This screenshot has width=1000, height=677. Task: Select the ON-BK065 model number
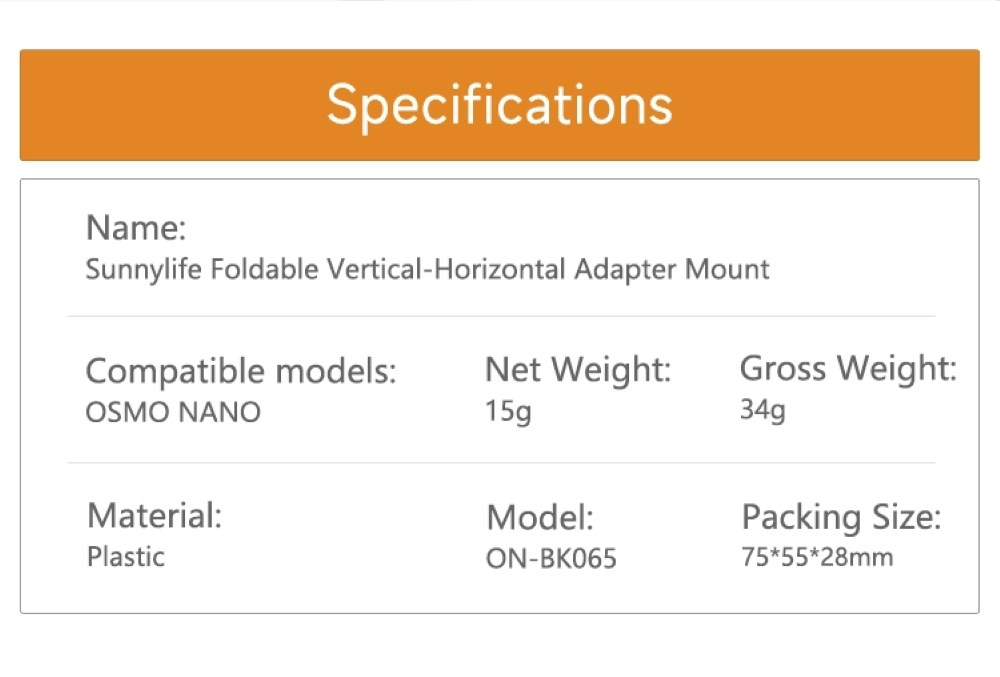[551, 558]
